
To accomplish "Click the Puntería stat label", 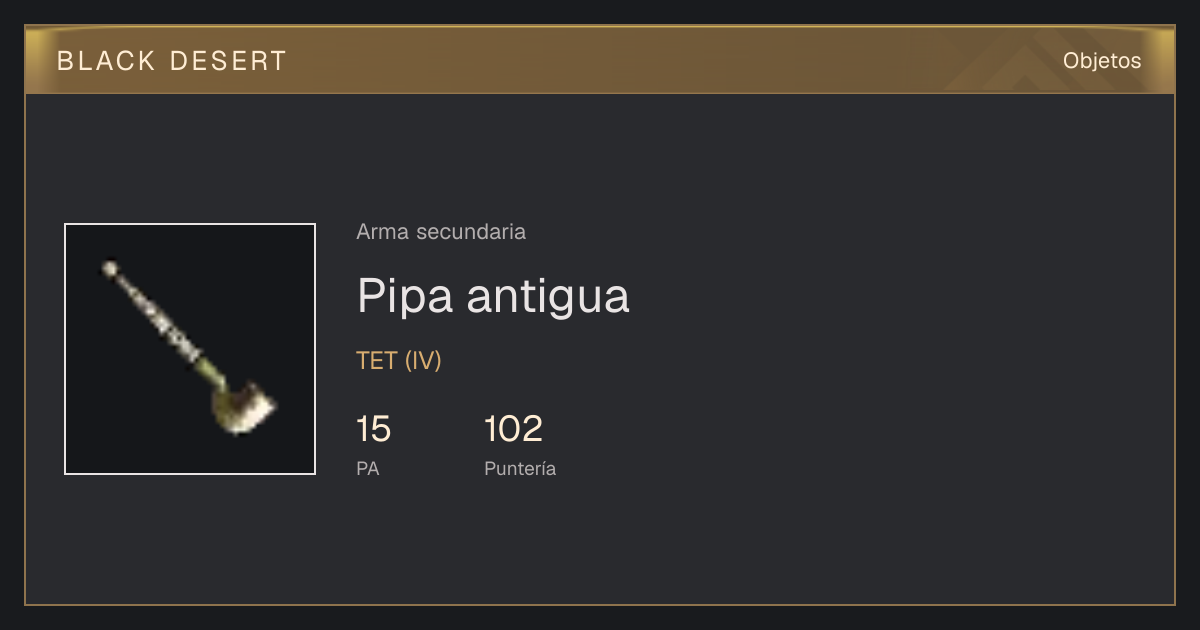I will pyautogui.click(x=520, y=468).
